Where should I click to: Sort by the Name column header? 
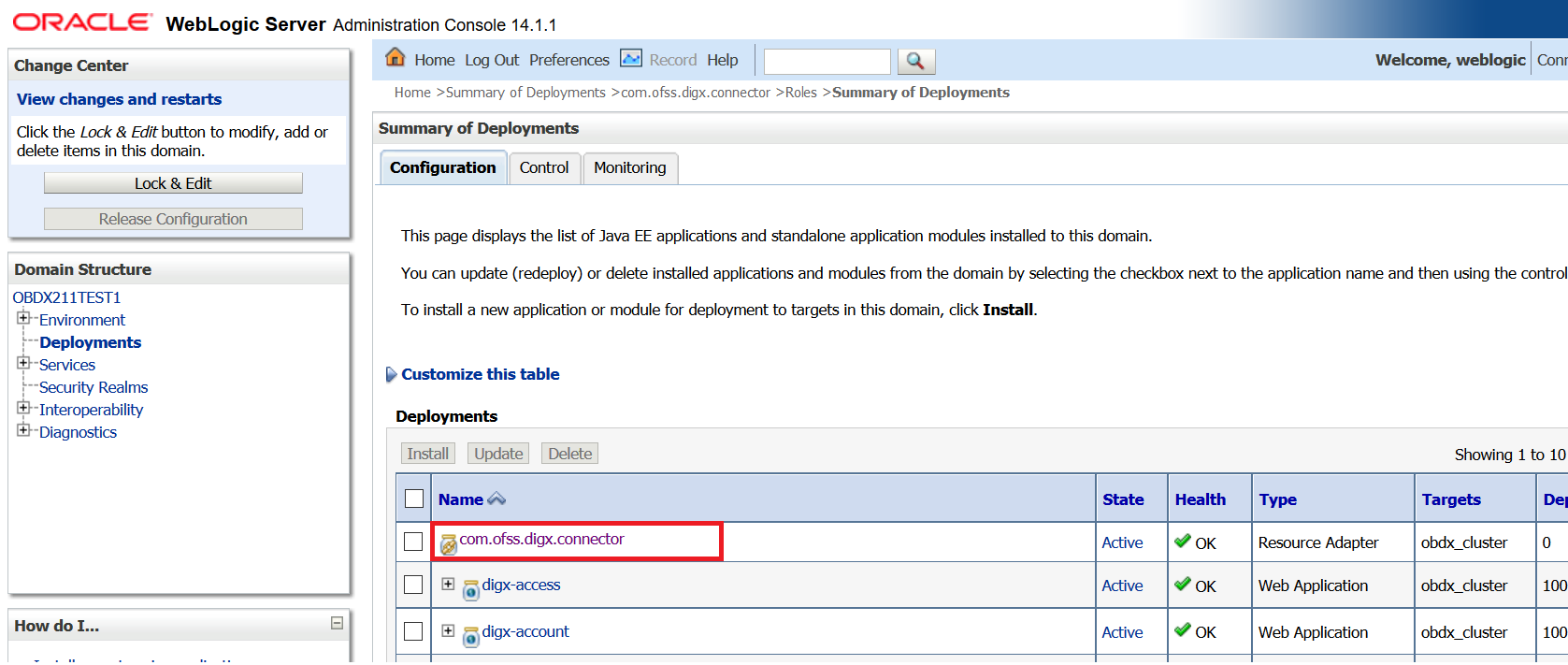461,499
